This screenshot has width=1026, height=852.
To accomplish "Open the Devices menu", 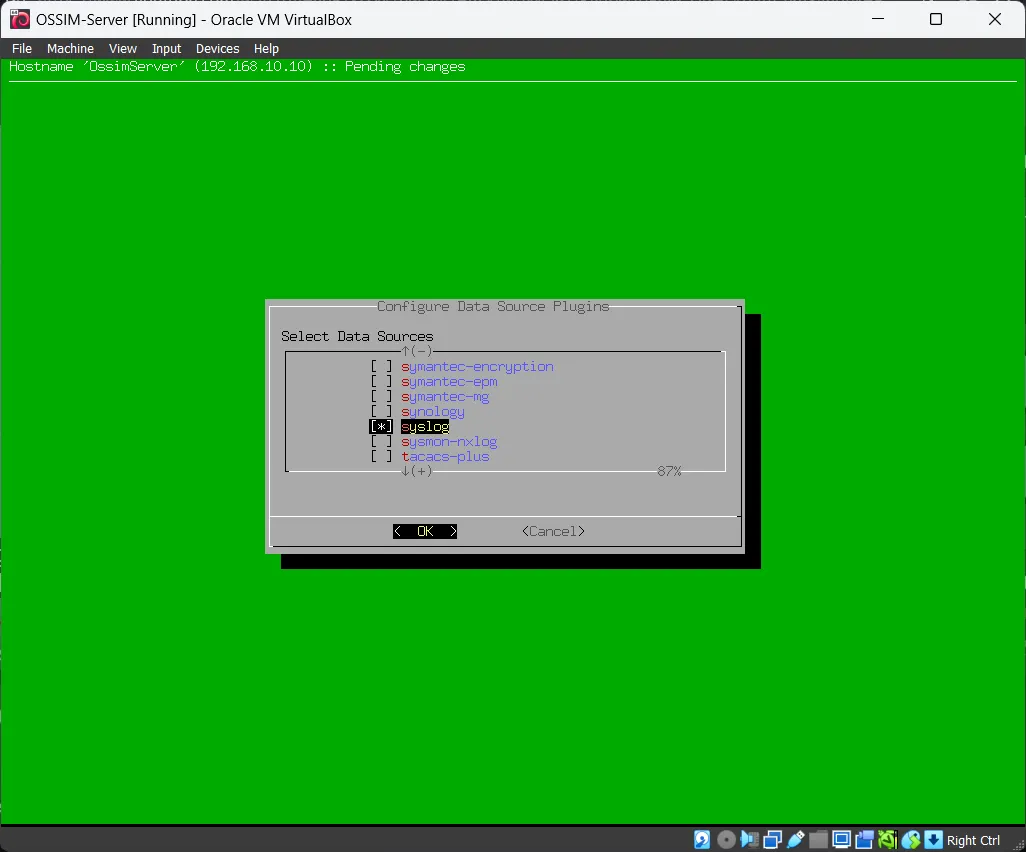I will coord(217,48).
